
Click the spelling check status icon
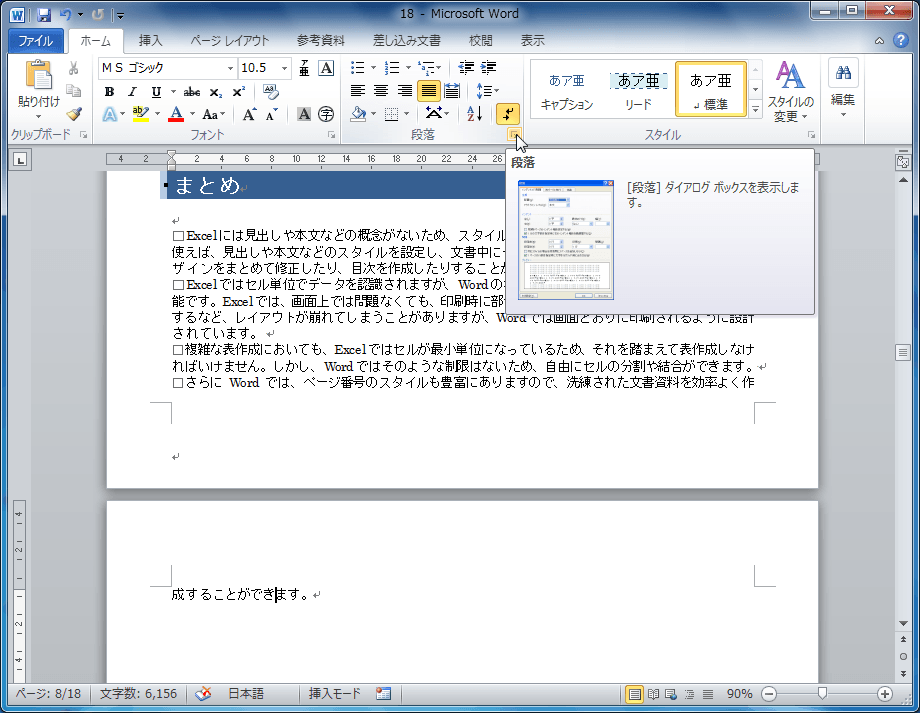(x=203, y=694)
